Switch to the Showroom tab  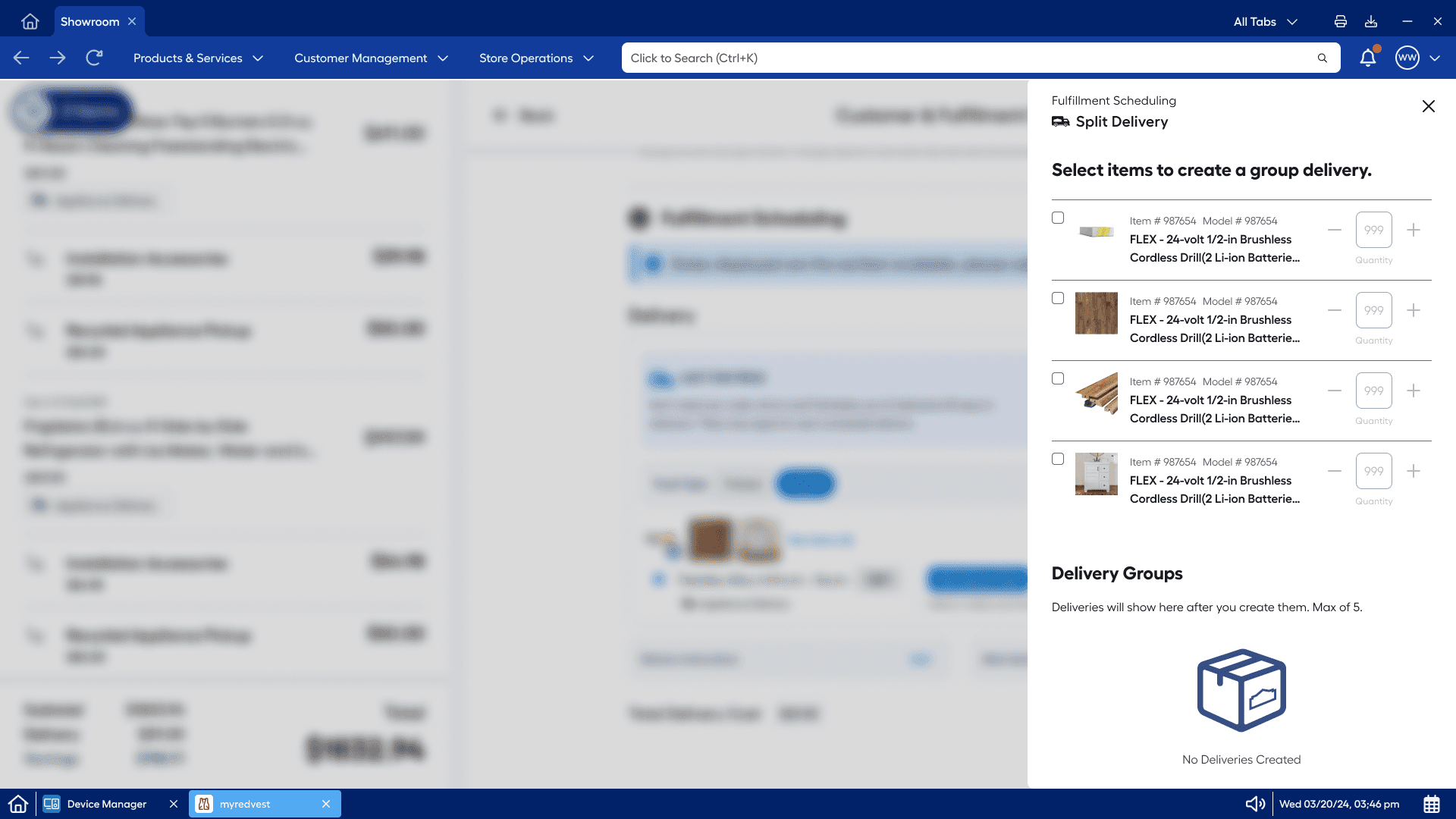89,21
